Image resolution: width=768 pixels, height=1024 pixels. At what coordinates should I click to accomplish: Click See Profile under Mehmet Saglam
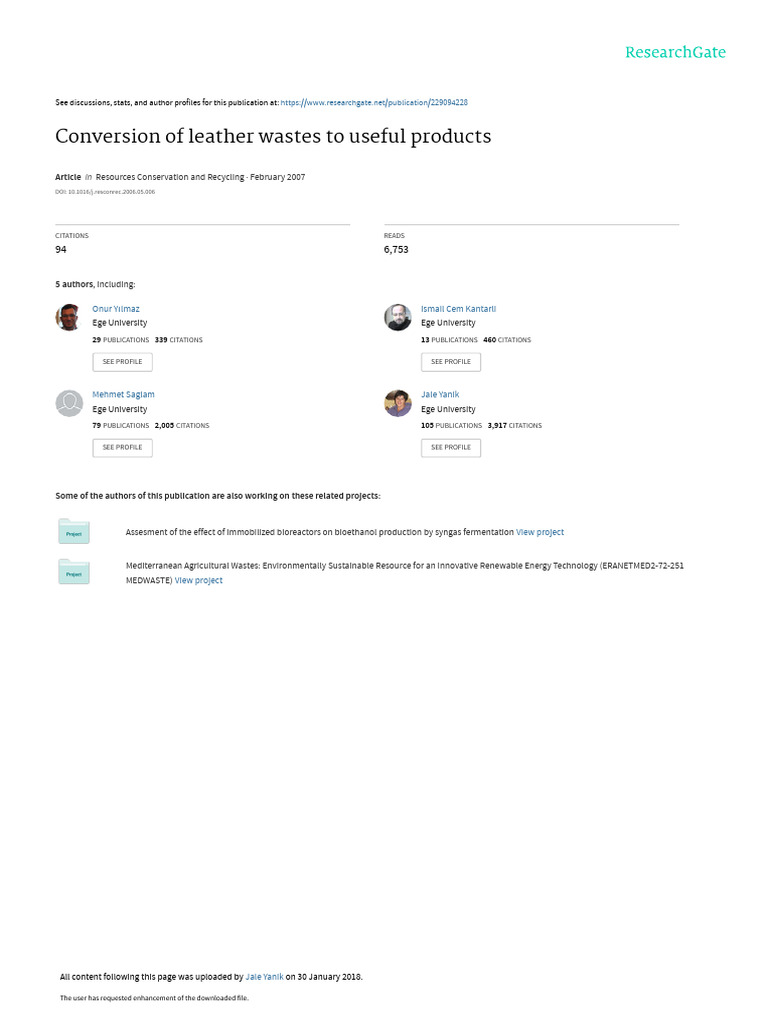(122, 447)
